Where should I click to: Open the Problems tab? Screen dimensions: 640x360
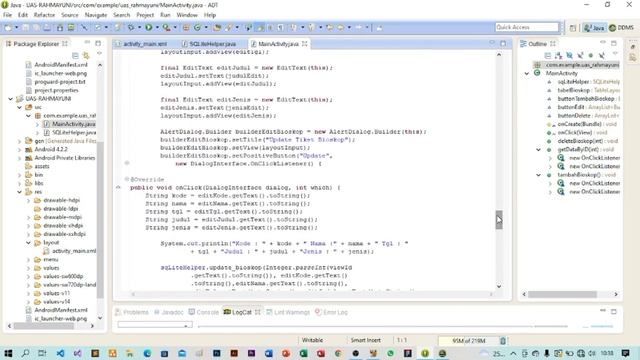(132, 312)
